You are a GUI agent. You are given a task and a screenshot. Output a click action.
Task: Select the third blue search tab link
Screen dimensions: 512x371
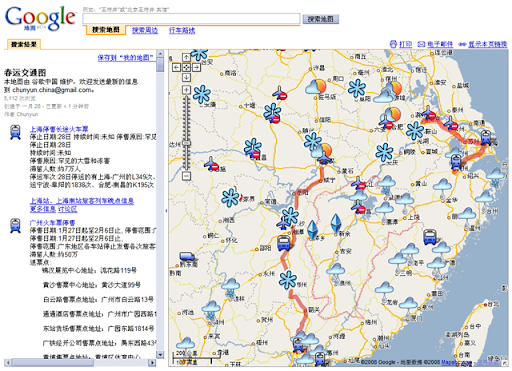tap(182, 30)
